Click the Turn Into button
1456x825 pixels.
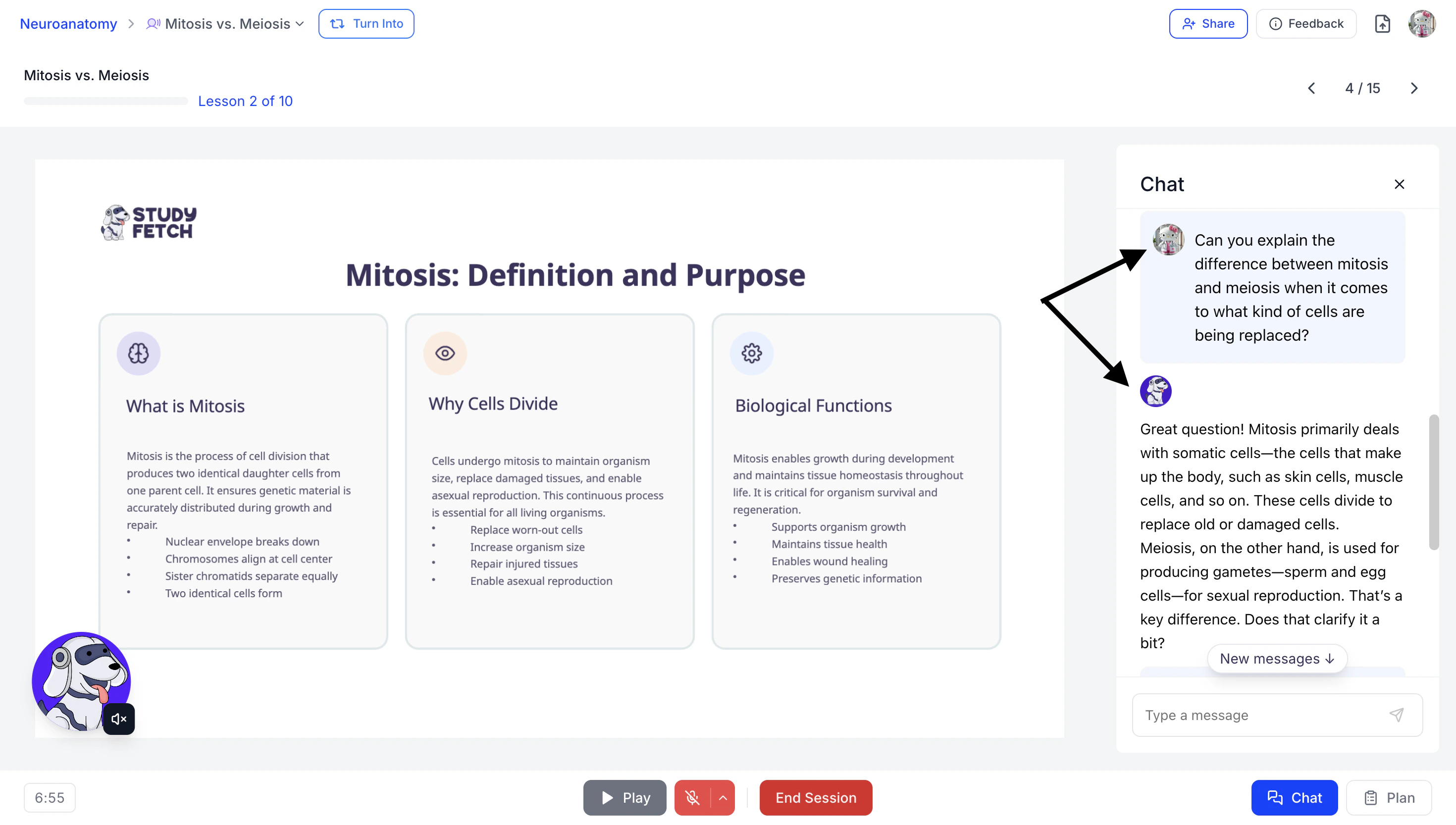366,24
